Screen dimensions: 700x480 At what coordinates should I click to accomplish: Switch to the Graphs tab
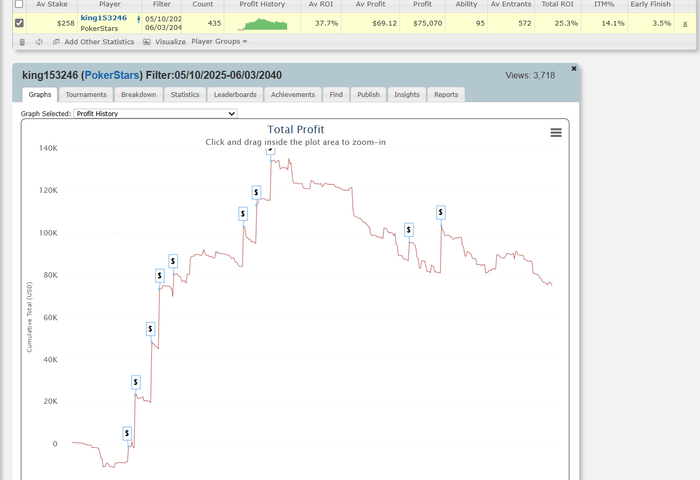pyautogui.click(x=40, y=95)
